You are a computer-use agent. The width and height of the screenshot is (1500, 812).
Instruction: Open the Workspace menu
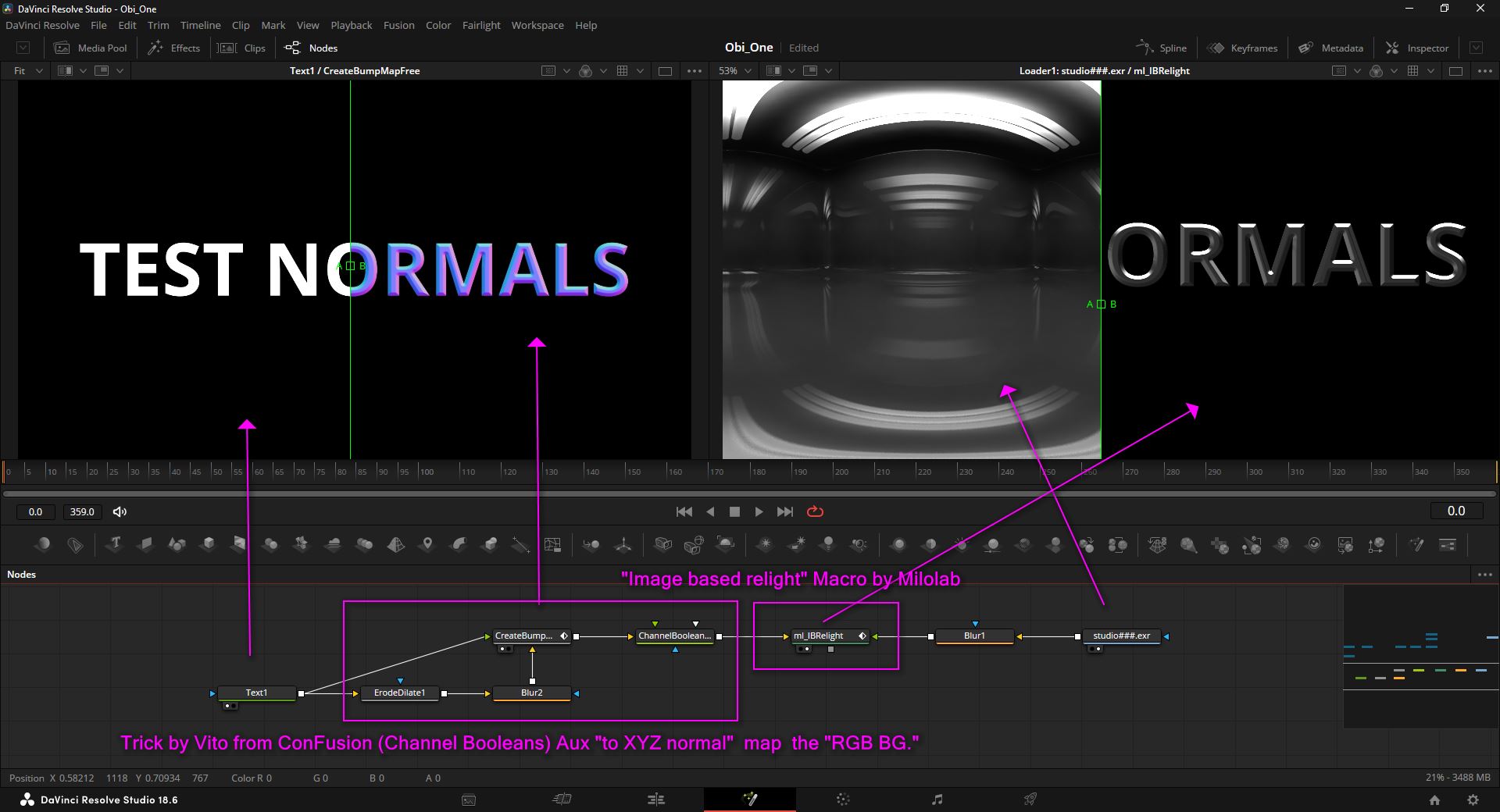coord(537,25)
